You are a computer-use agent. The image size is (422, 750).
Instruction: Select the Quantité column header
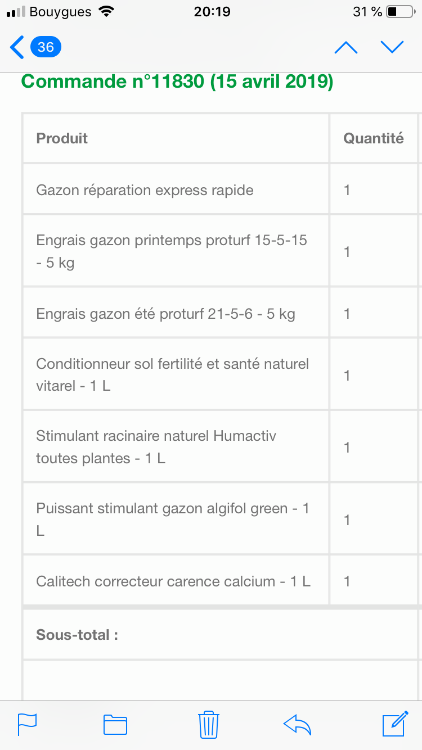[373, 138]
